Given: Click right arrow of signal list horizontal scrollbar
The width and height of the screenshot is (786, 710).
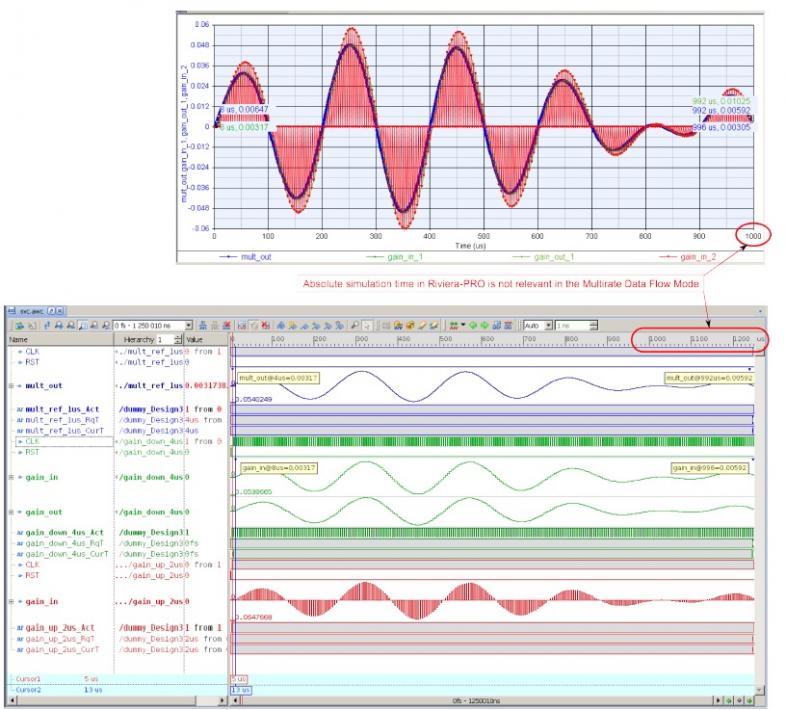Looking at the screenshot, I should pos(222,700).
